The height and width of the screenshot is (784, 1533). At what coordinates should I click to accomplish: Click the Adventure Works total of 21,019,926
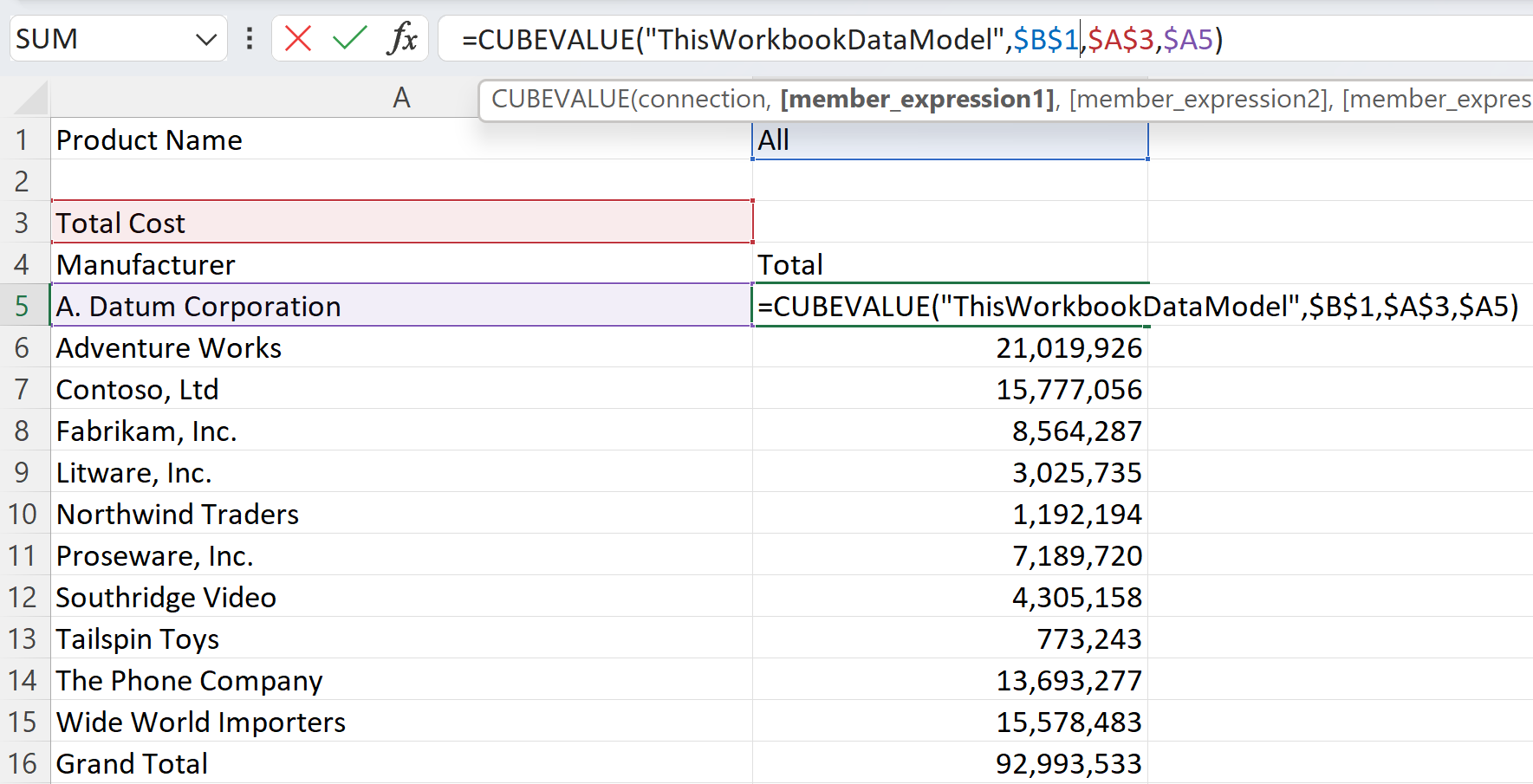(1069, 347)
